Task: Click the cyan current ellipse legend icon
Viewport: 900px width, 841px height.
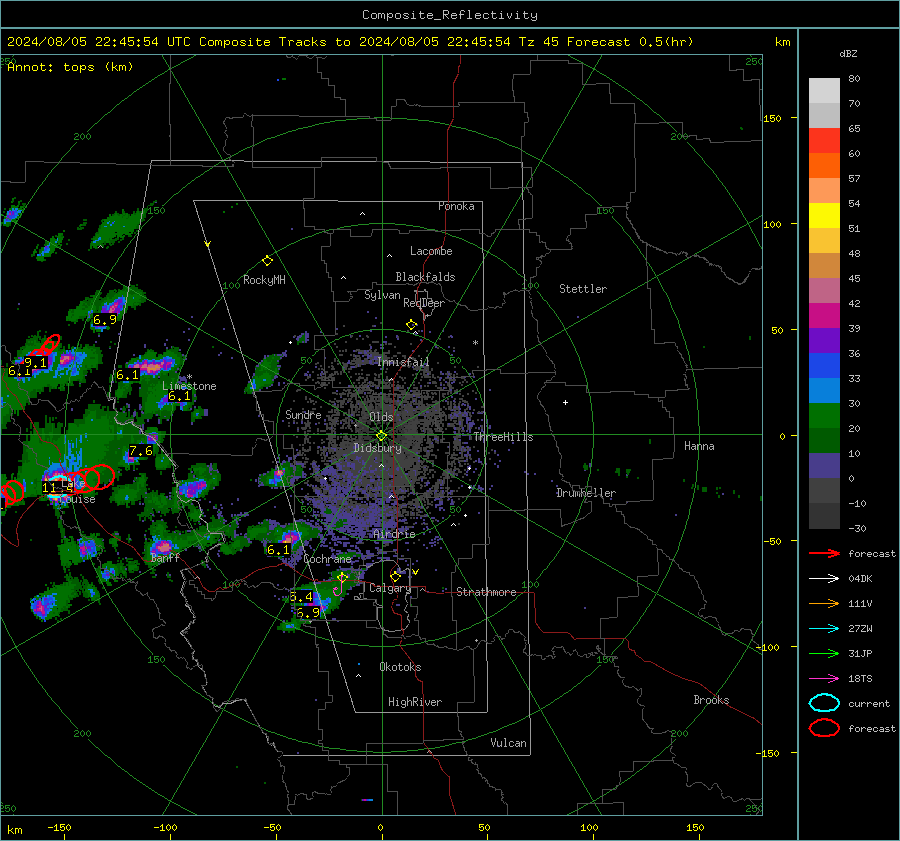Action: tap(824, 703)
